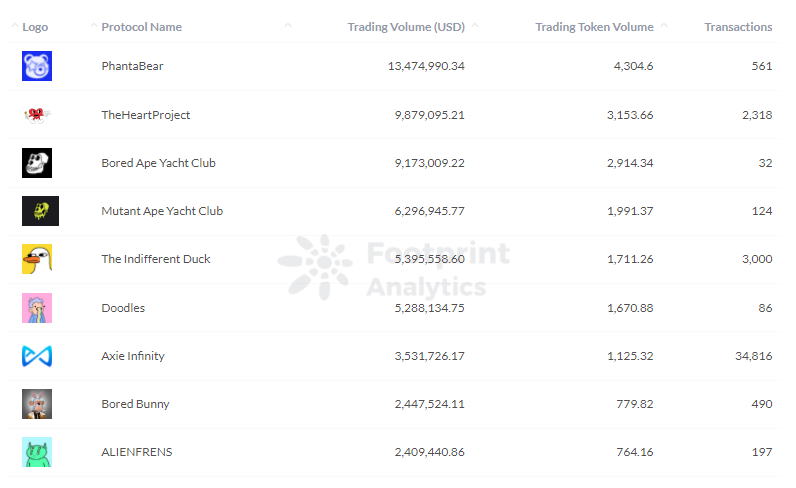796x488 pixels.
Task: Click the Transactions column header
Action: click(738, 27)
